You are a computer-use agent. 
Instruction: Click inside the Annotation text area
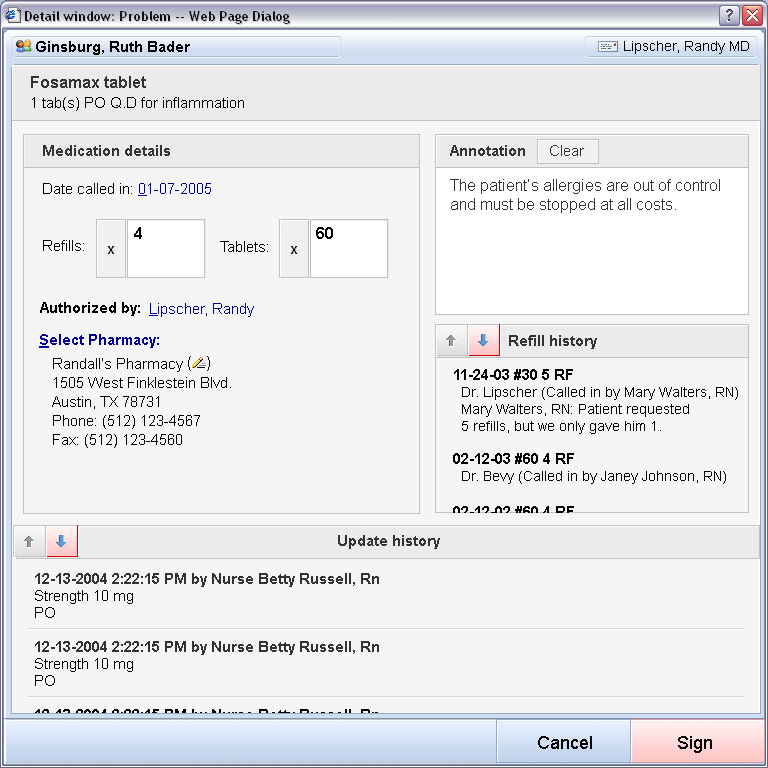[592, 241]
